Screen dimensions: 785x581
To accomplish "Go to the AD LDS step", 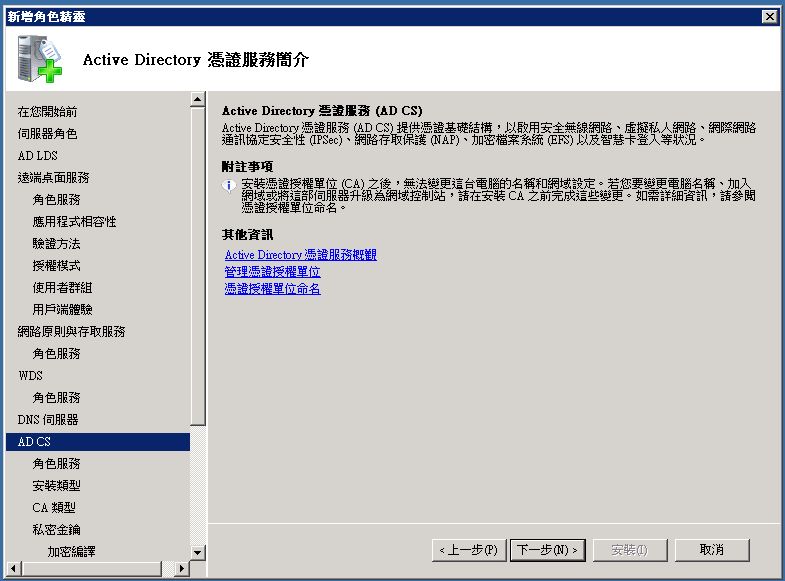I will [38, 155].
